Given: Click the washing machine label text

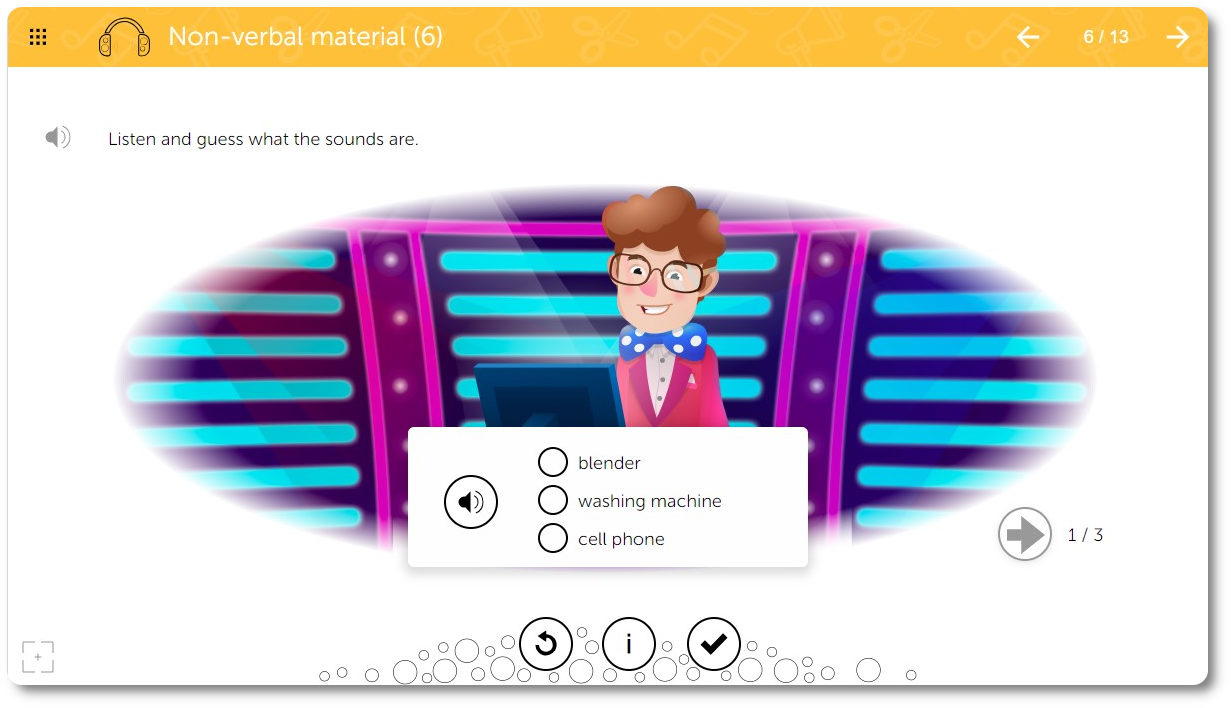Looking at the screenshot, I should coord(650,501).
